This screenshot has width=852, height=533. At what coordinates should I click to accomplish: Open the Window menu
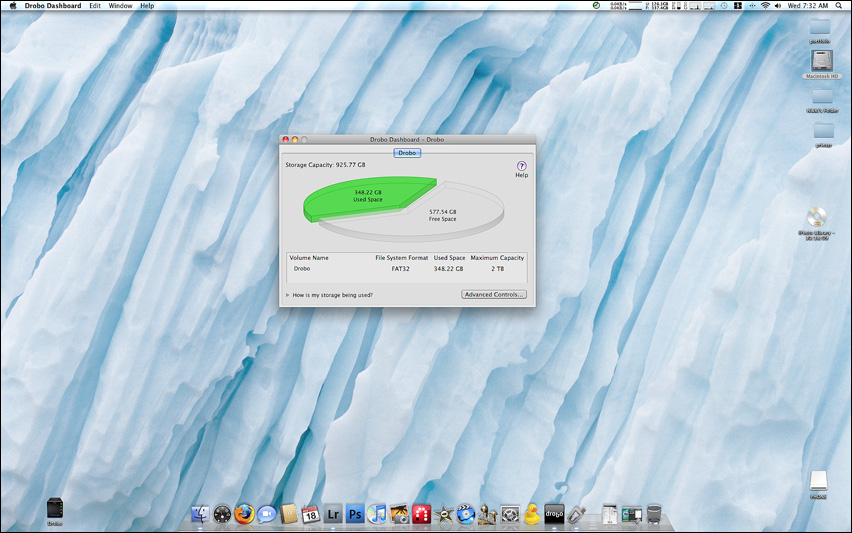[120, 5]
